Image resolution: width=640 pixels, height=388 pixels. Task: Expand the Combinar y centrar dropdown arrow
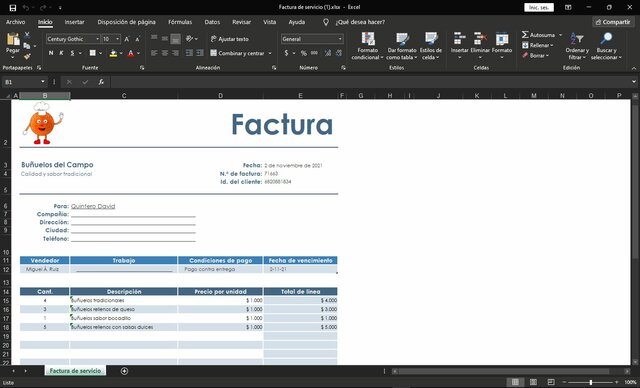click(270, 53)
